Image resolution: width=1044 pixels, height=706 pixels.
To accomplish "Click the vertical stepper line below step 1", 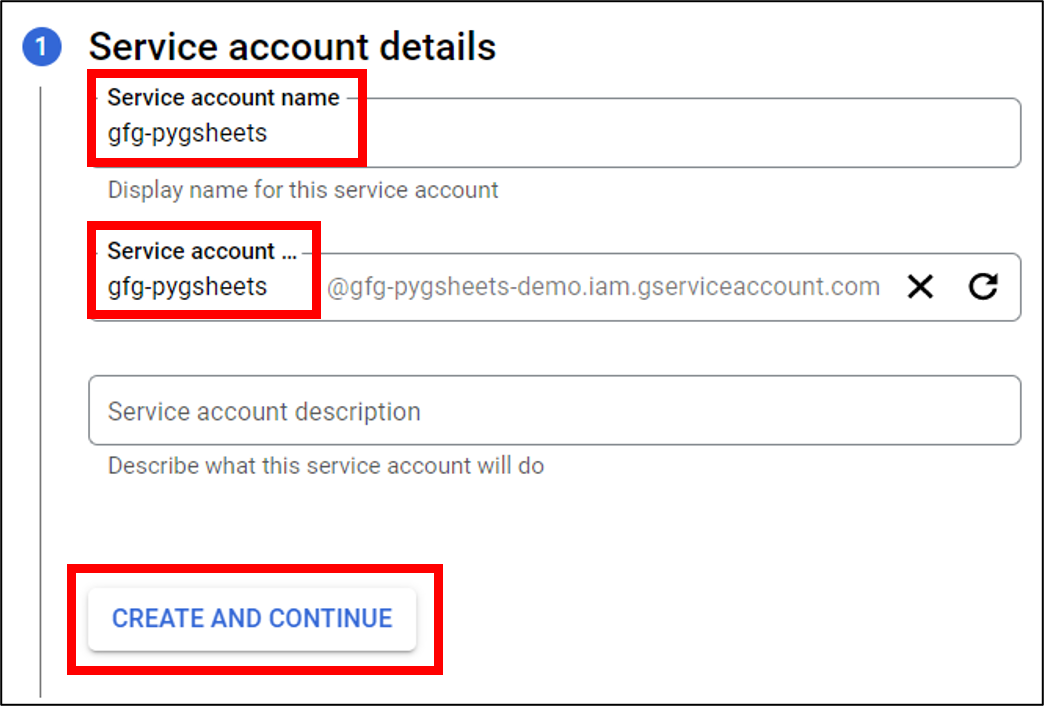I will (x=41, y=400).
